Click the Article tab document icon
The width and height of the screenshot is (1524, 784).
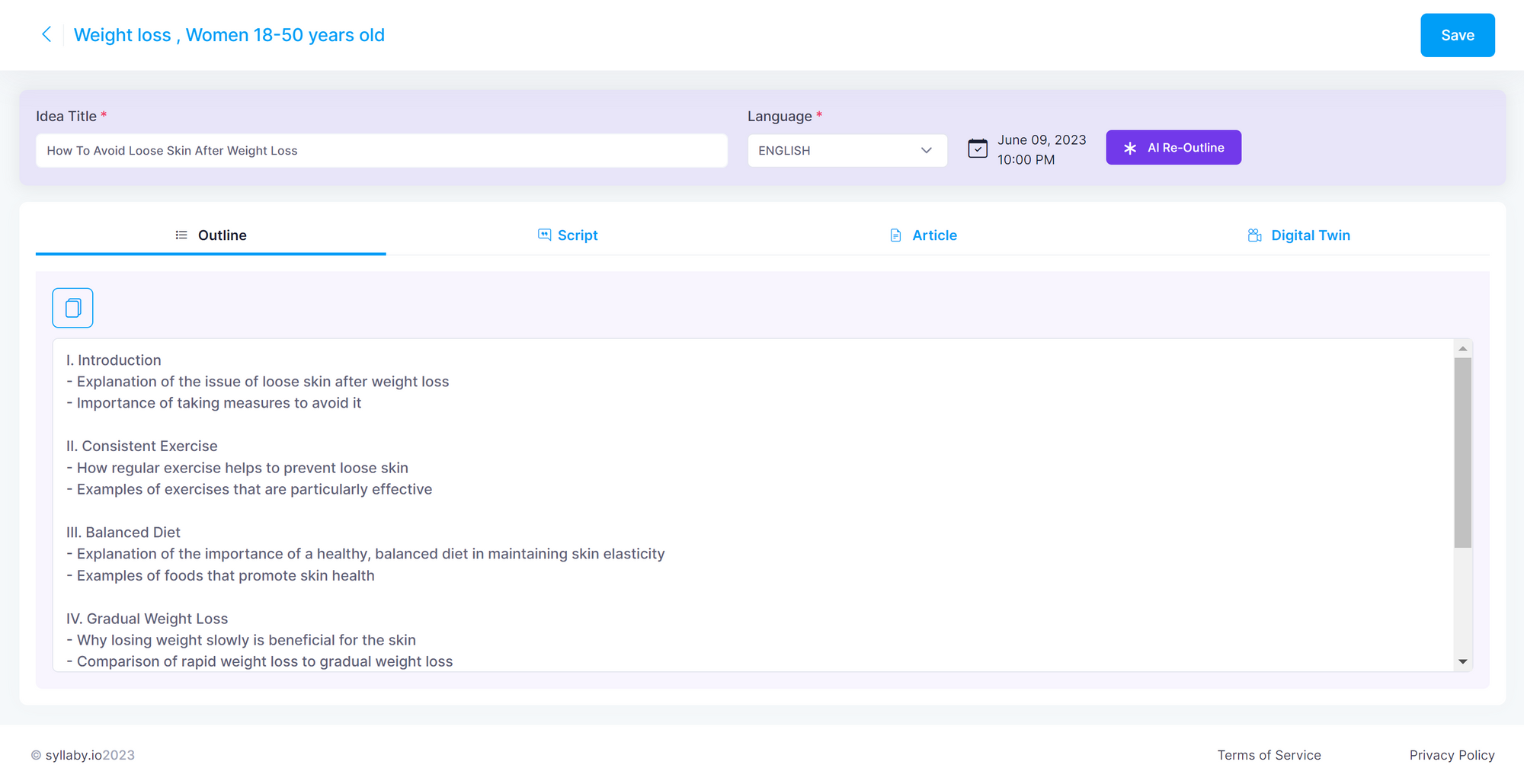896,235
